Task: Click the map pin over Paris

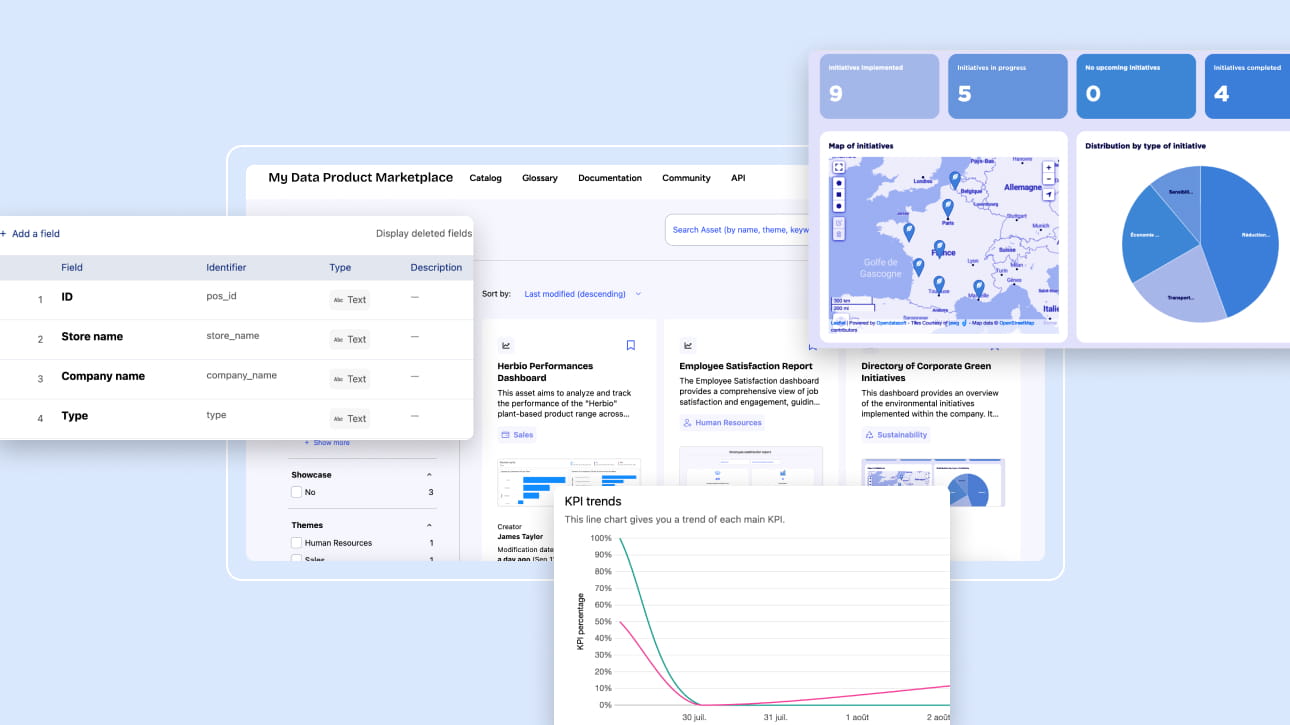Action: (947, 208)
